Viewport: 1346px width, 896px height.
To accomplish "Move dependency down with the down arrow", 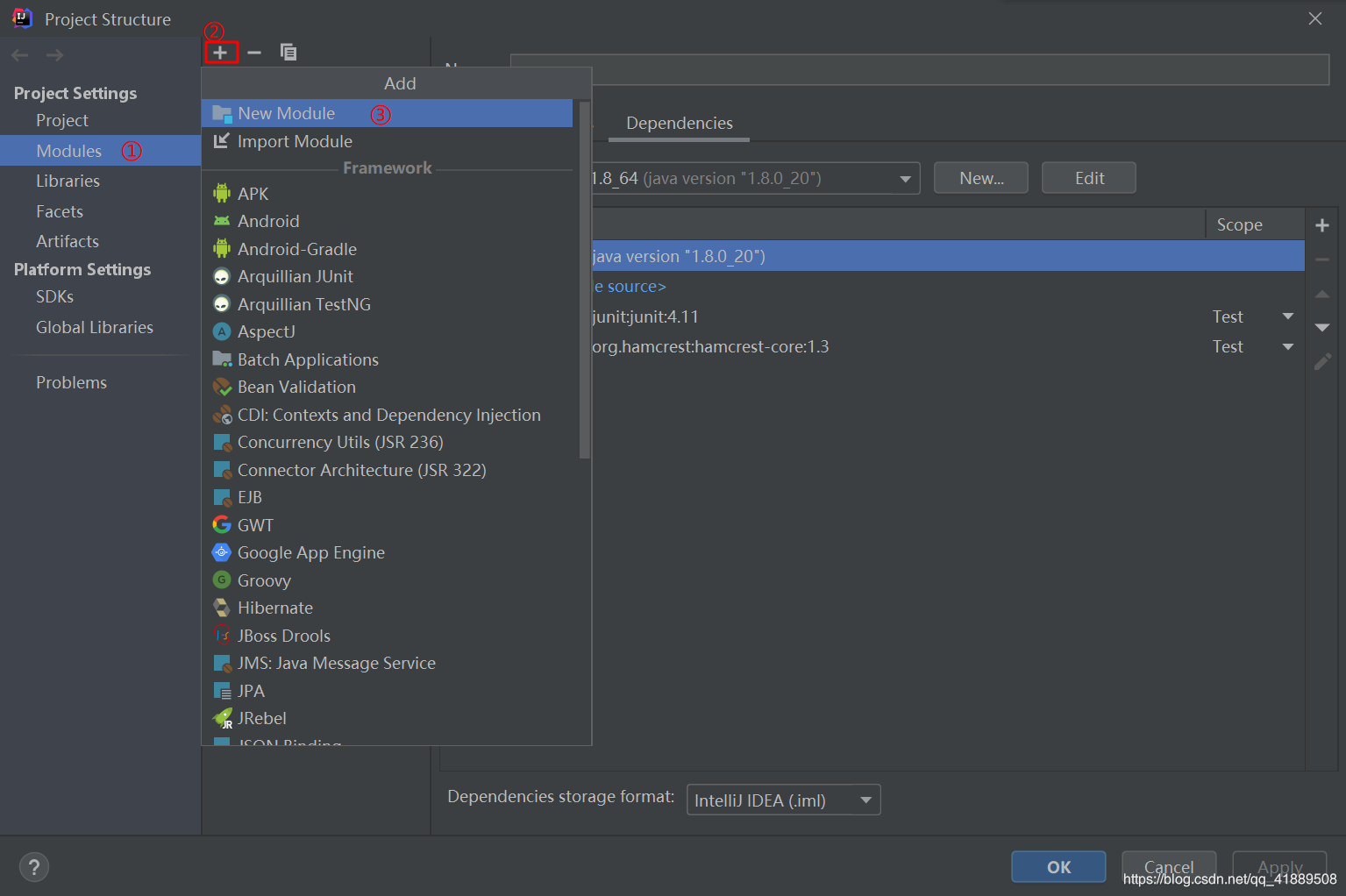I will point(1322,327).
